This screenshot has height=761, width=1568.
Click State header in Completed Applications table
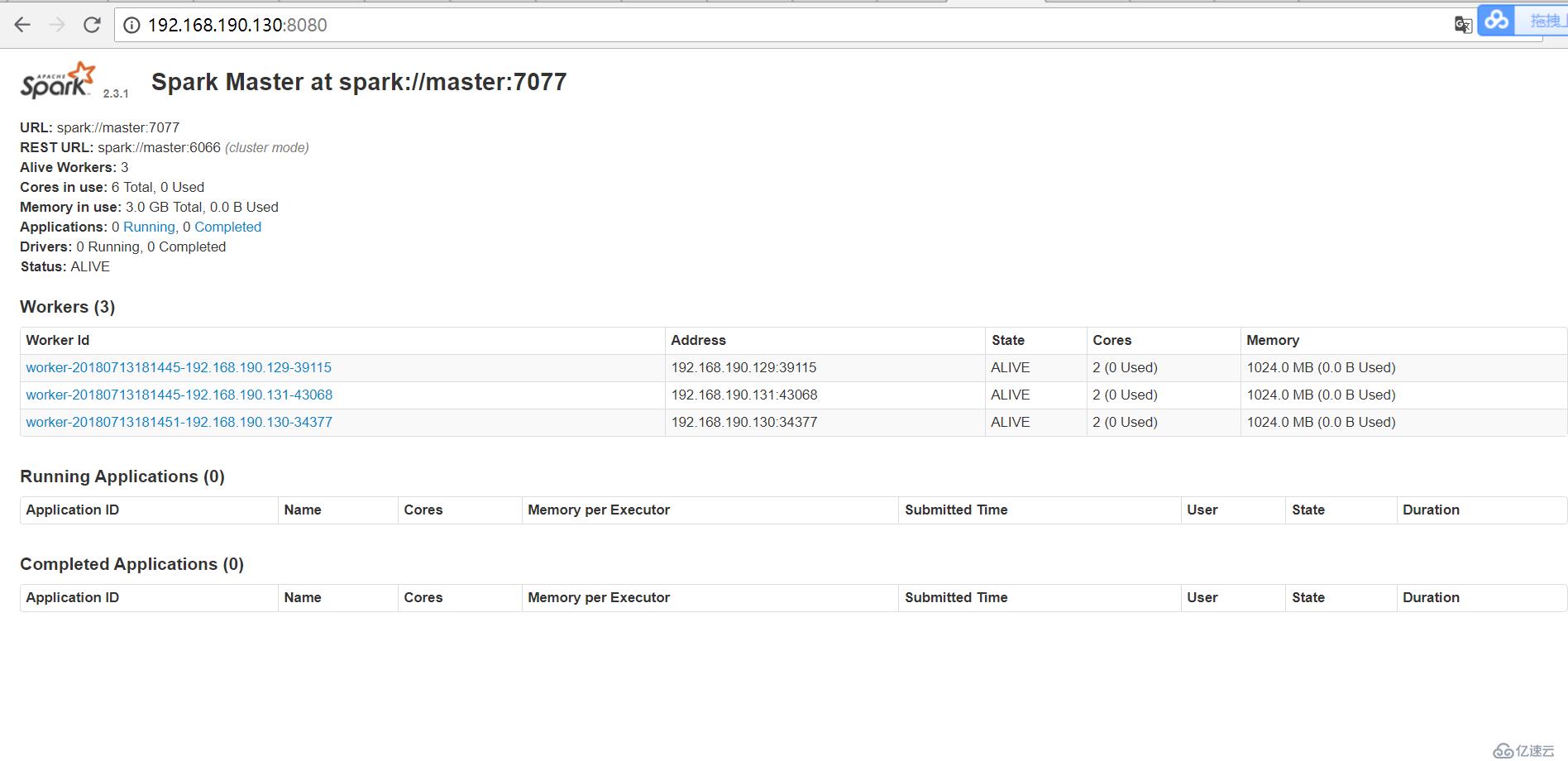click(1308, 597)
